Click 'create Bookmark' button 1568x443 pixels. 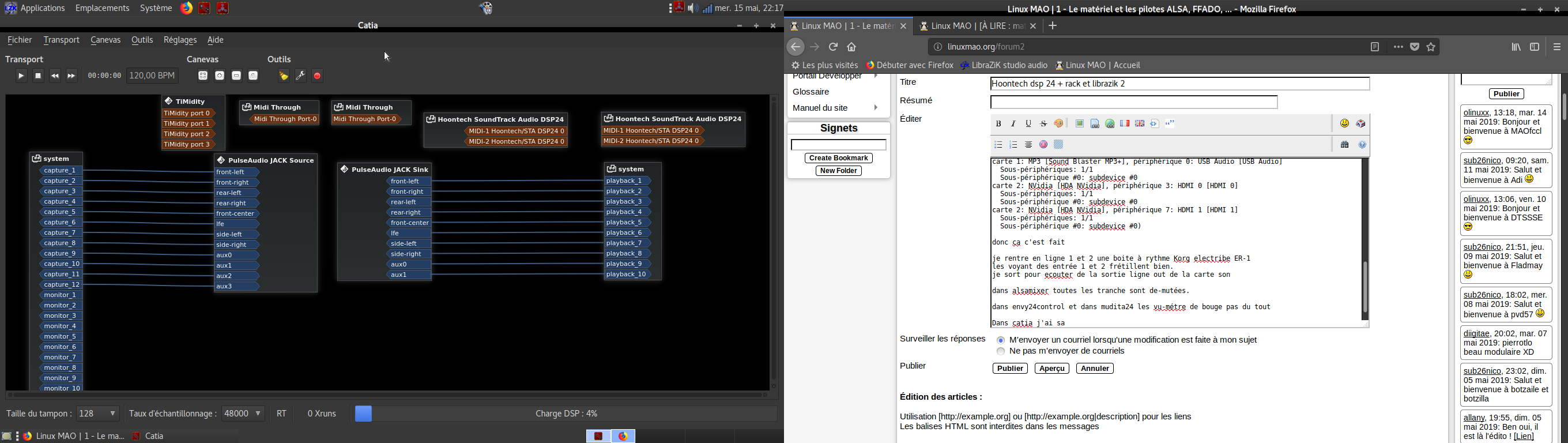(x=839, y=159)
